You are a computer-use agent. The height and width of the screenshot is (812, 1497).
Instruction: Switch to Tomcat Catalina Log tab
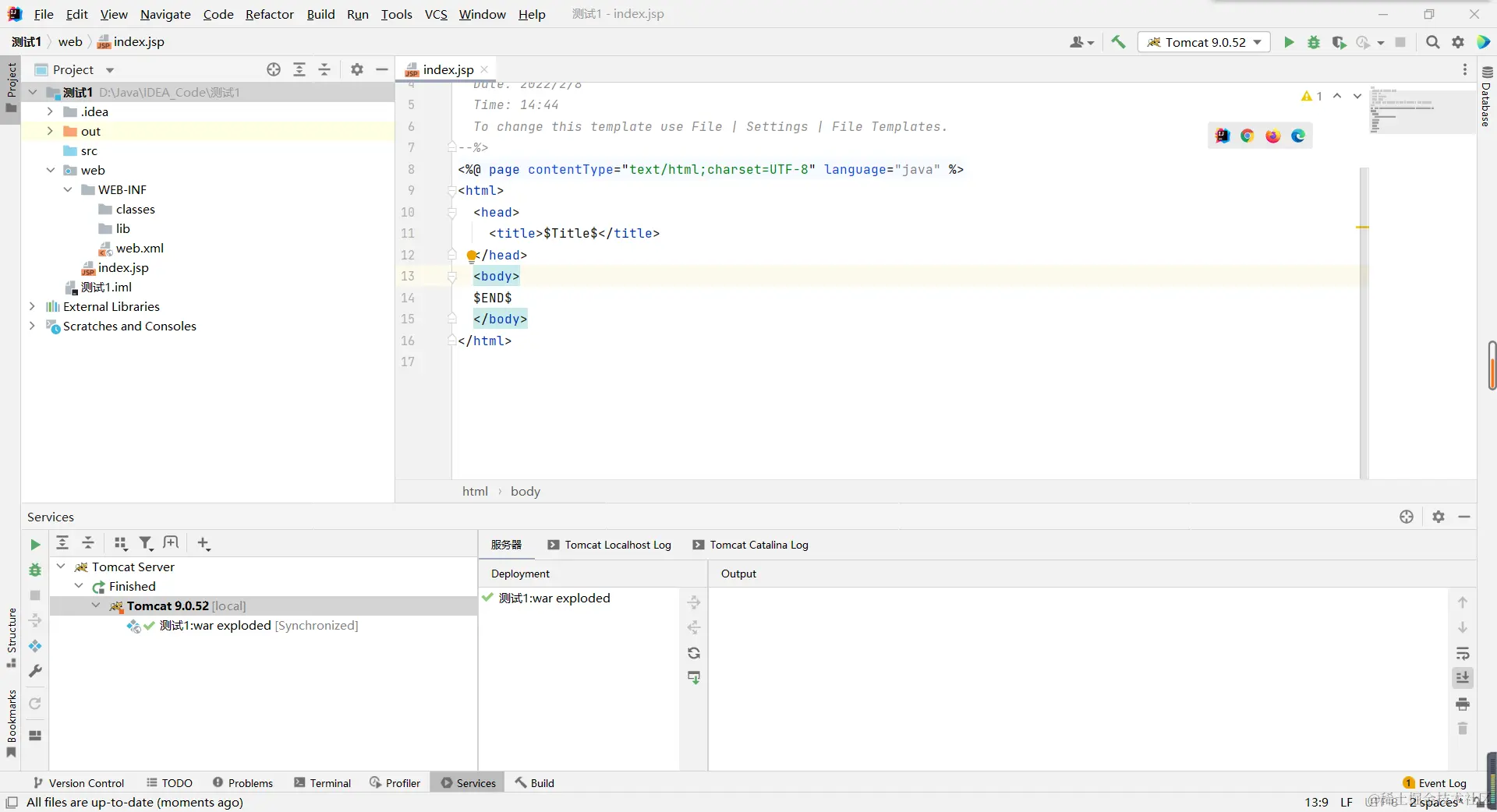pos(751,545)
